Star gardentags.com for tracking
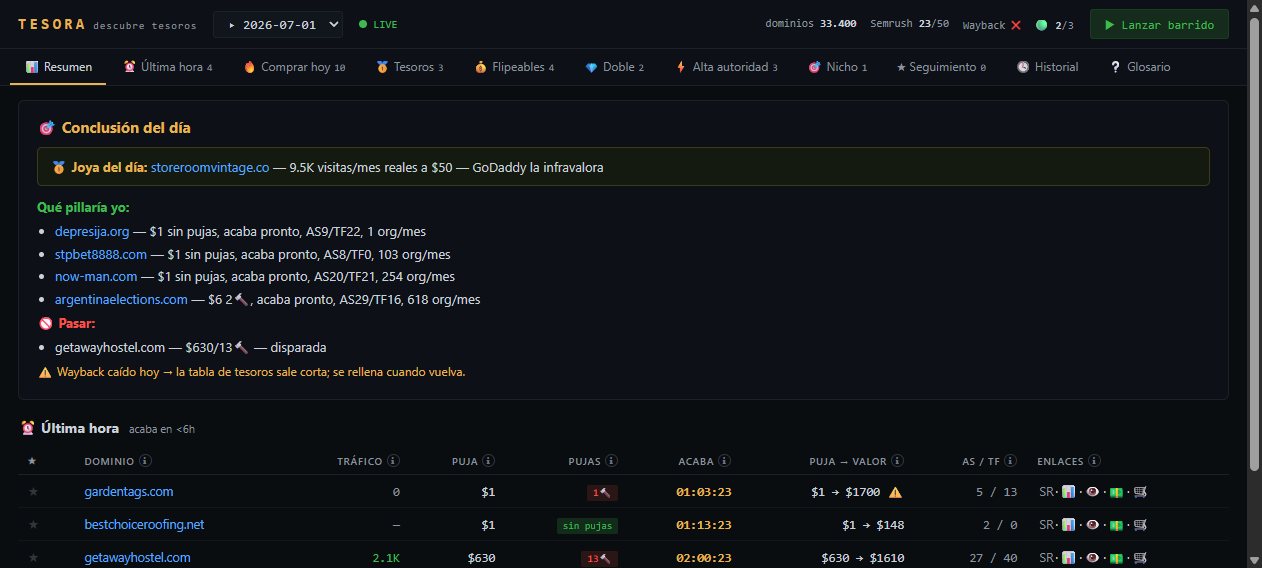This screenshot has height=568, width=1262. (x=32, y=492)
